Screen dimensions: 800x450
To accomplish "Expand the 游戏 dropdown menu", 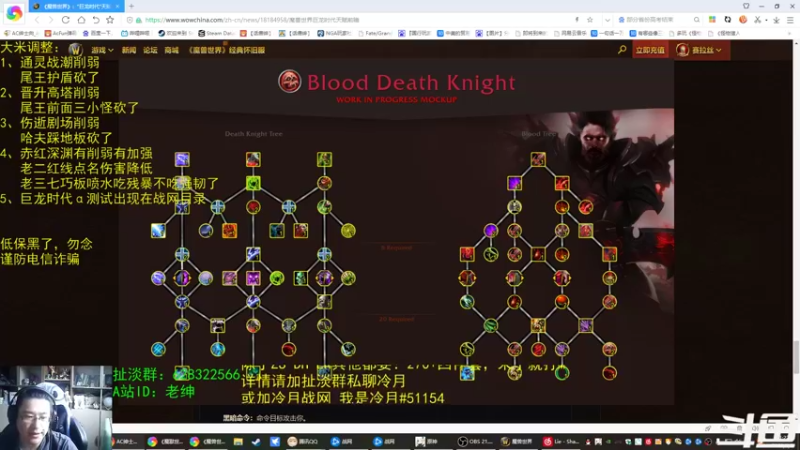I will tap(102, 50).
